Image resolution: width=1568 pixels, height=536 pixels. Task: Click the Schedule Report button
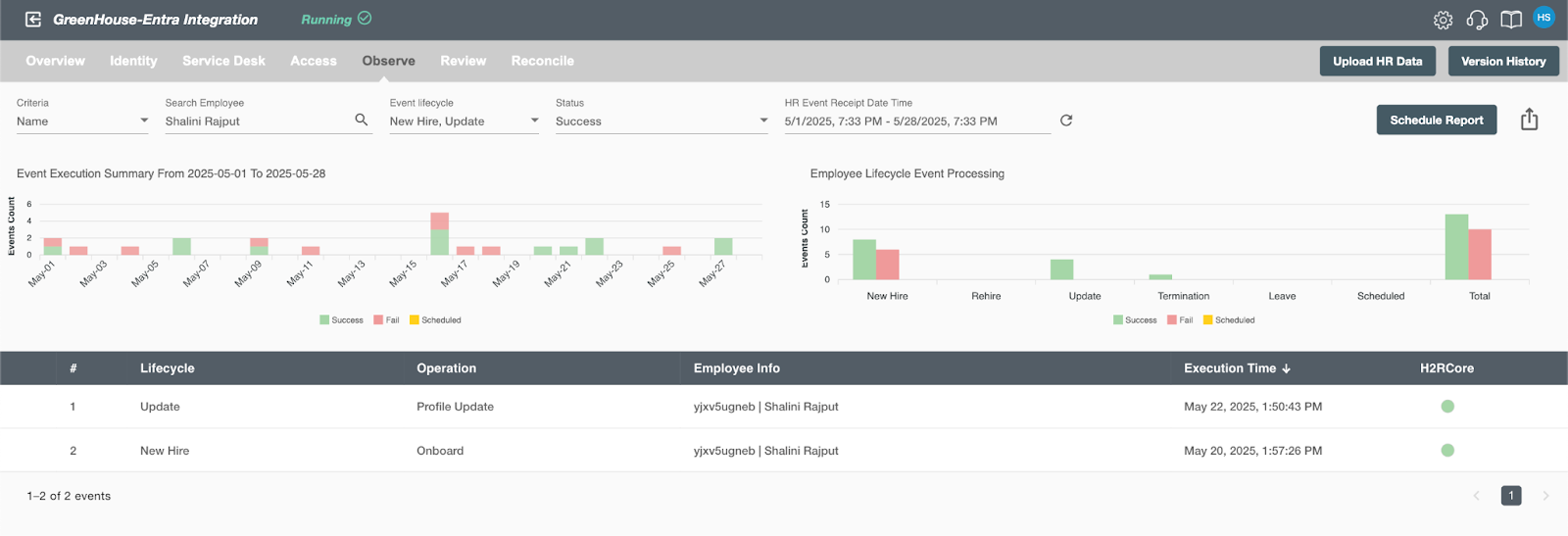click(x=1436, y=120)
